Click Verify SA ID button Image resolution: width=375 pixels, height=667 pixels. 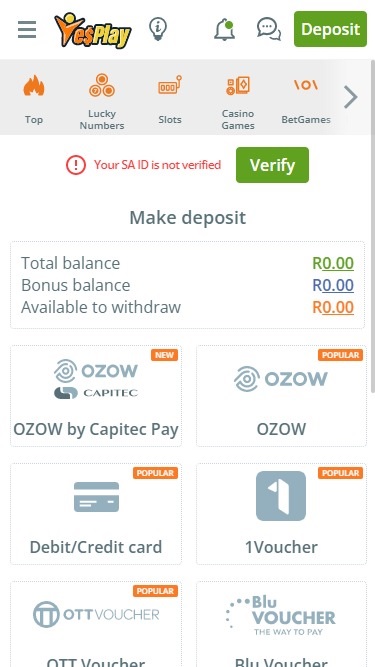click(273, 165)
